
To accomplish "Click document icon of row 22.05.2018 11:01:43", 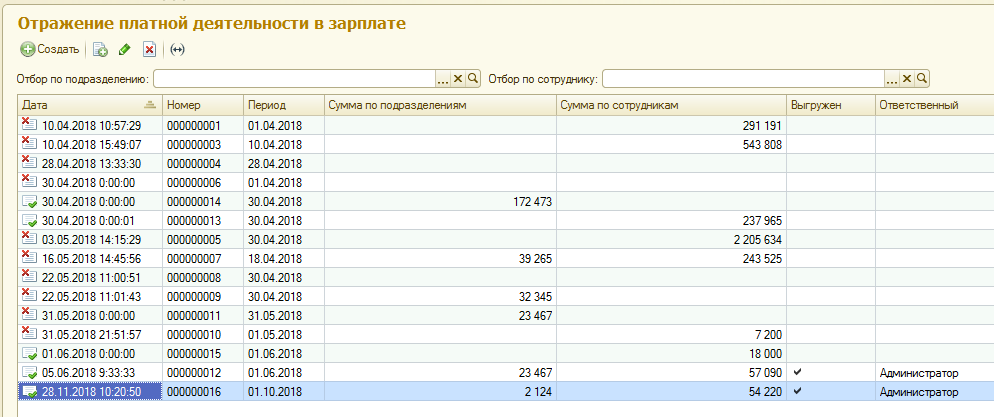I will (x=29, y=296).
